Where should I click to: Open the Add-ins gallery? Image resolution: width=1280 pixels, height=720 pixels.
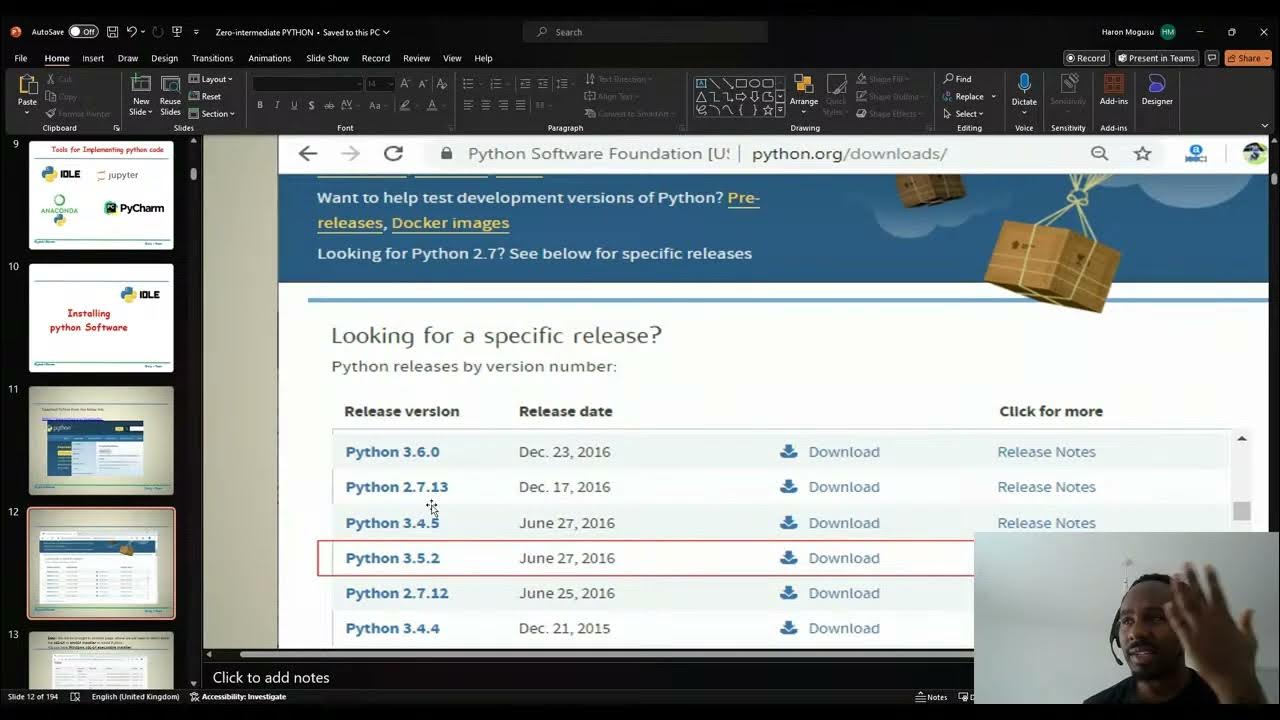1114,90
